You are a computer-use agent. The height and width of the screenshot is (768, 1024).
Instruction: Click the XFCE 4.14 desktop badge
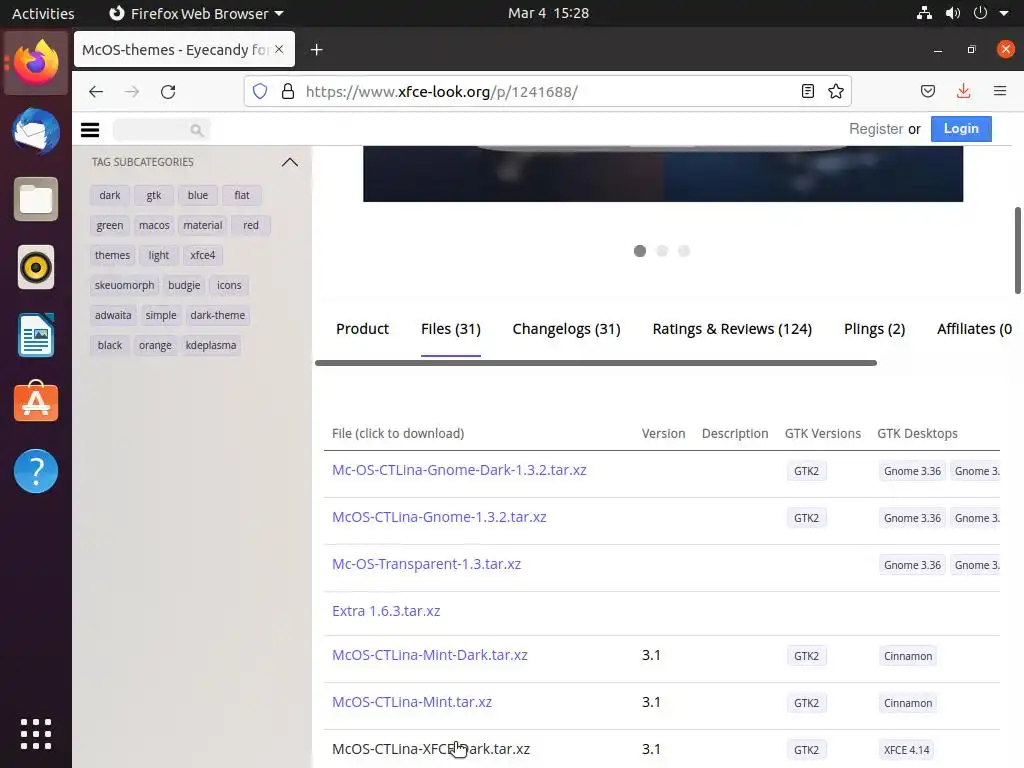pyautogui.click(x=906, y=750)
